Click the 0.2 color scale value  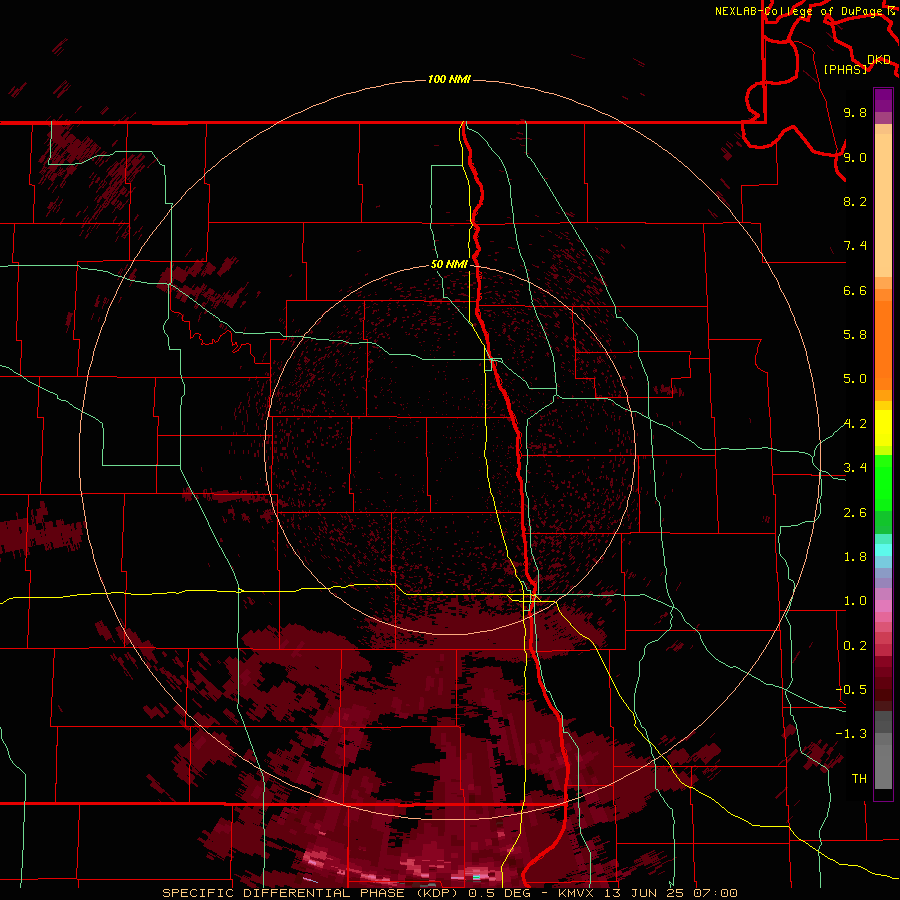pyautogui.click(x=855, y=646)
